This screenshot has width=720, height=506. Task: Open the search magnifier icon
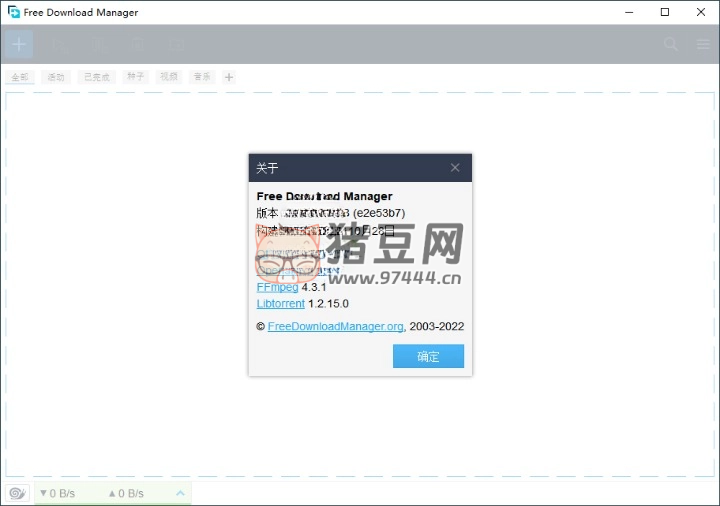[x=671, y=44]
